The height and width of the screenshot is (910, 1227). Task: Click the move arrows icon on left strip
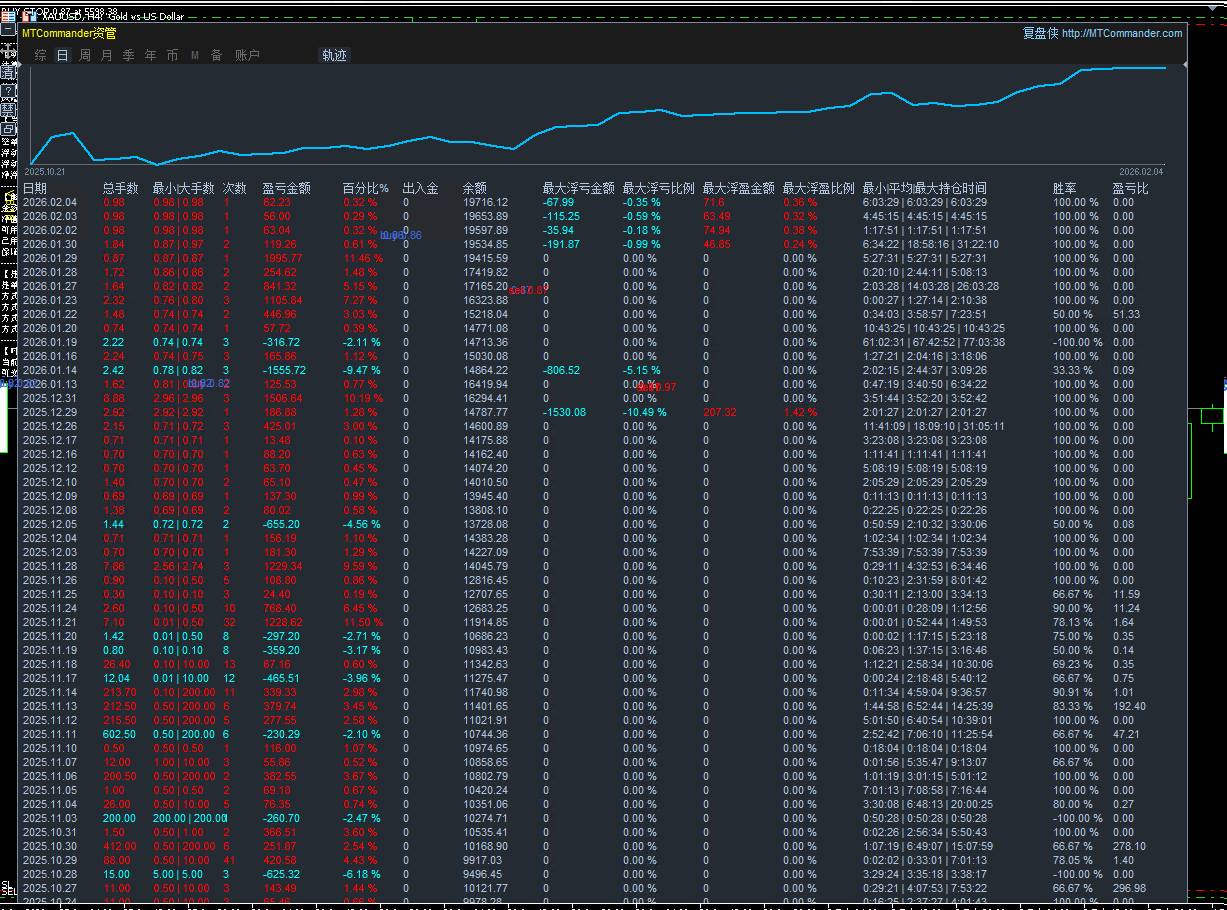click(x=9, y=50)
